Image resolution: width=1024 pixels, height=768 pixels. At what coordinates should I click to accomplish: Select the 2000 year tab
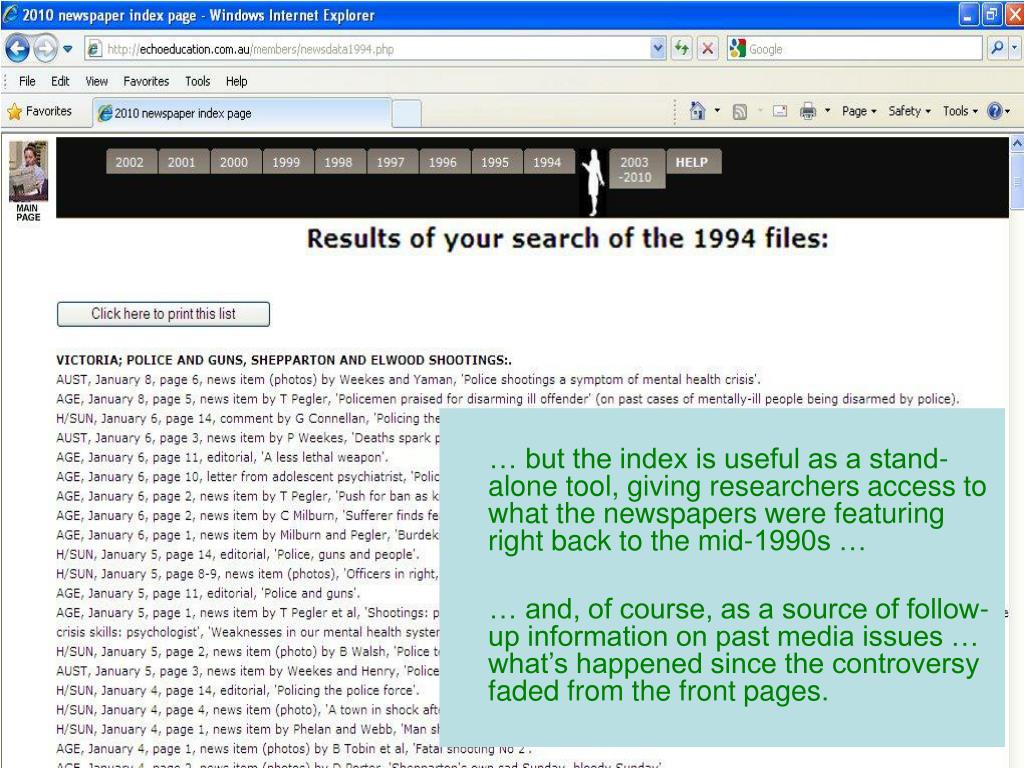click(x=236, y=162)
